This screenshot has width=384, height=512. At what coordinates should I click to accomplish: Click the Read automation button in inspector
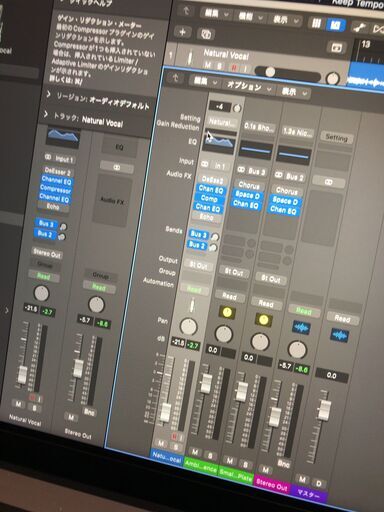(44, 276)
